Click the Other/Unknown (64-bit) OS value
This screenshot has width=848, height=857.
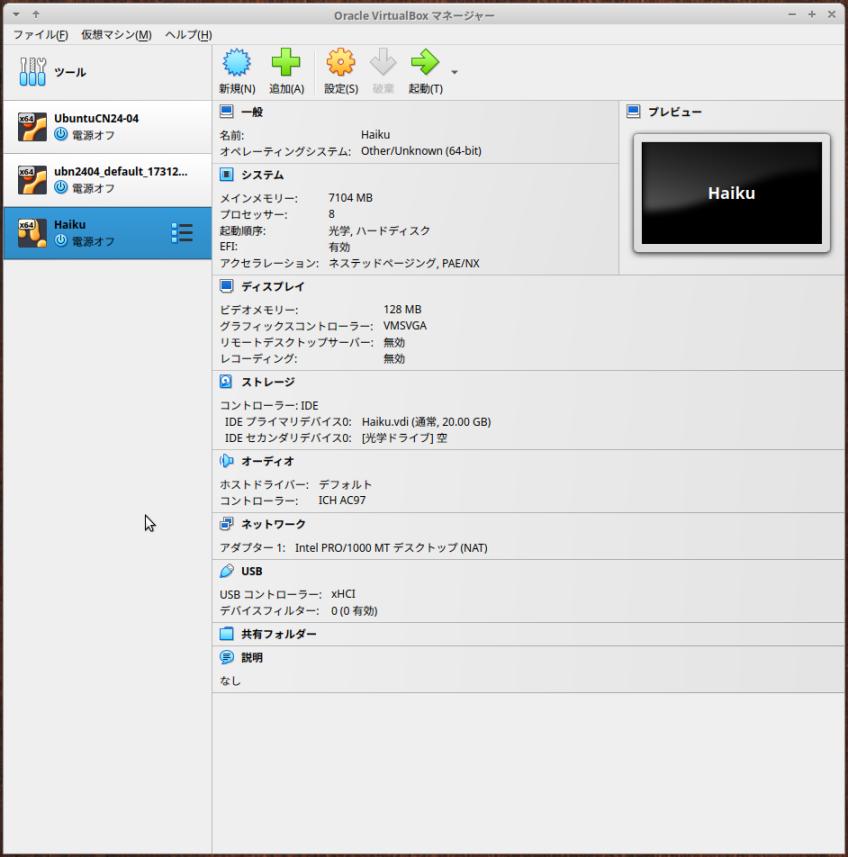coord(421,151)
